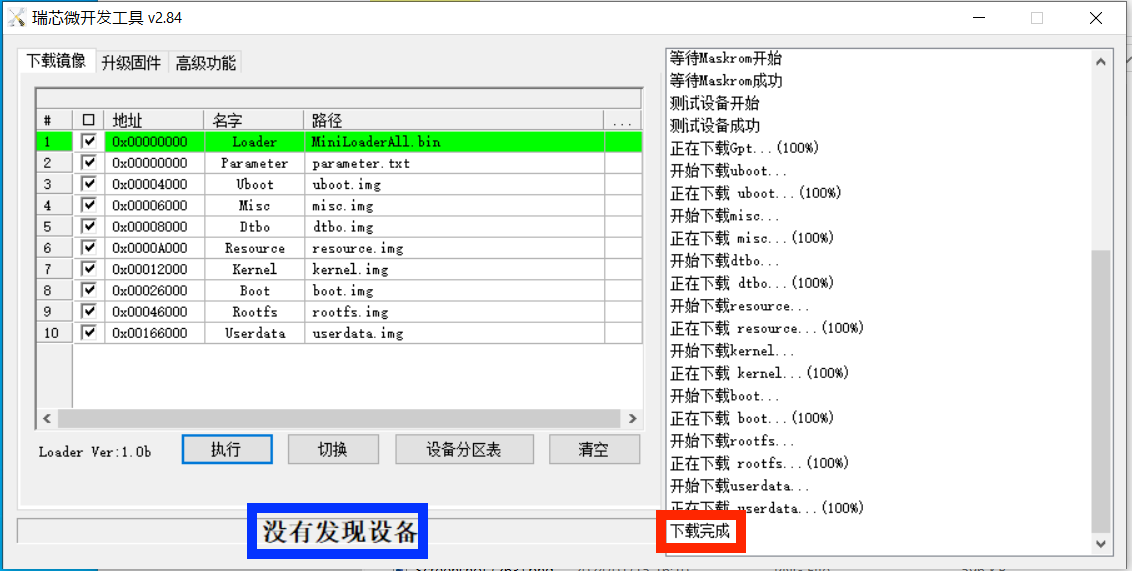Click address cell 0x00026000
The image size is (1132, 571).
coord(154,290)
